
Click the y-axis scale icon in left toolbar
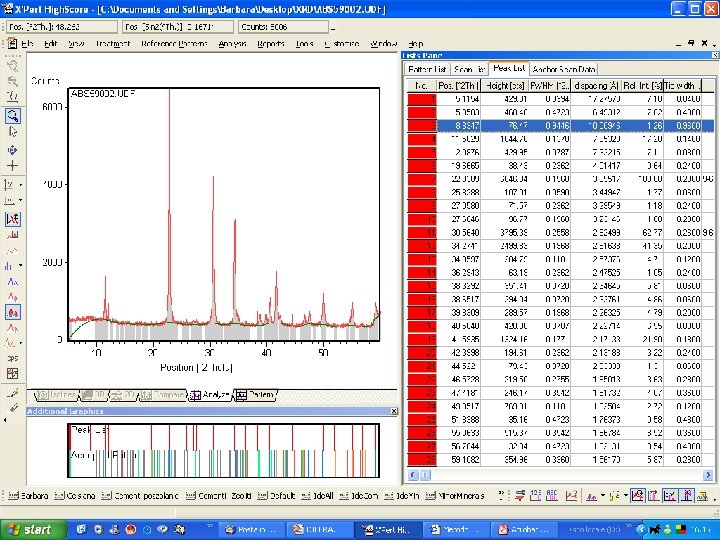coord(9,185)
